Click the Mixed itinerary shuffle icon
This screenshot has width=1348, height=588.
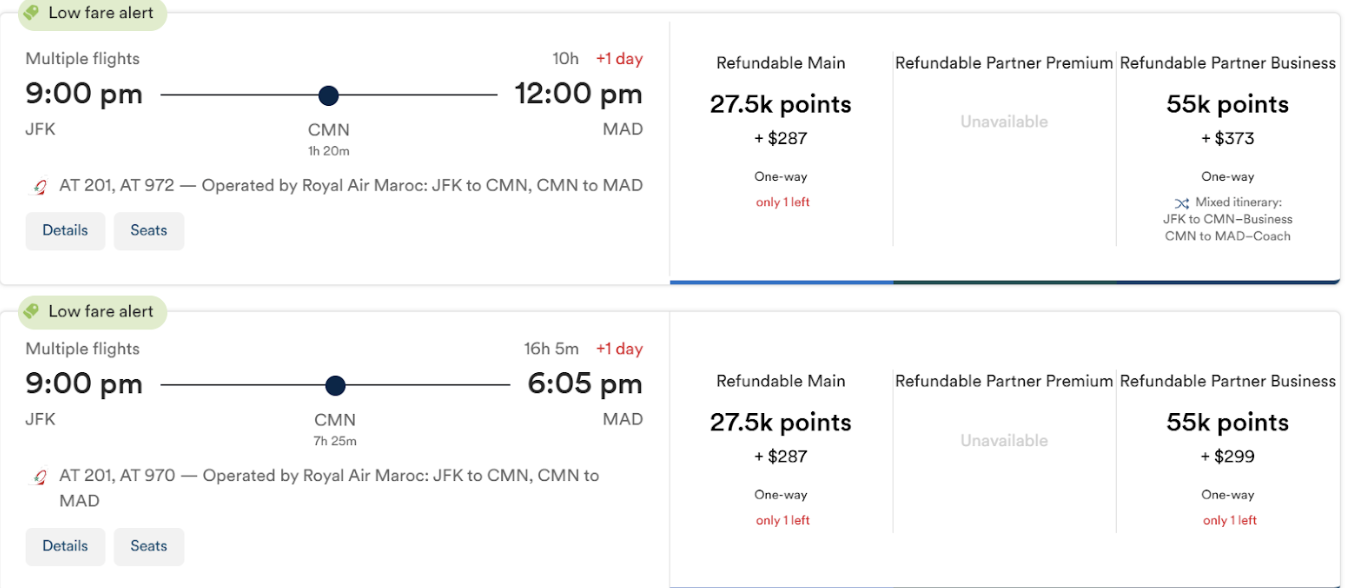(1181, 203)
